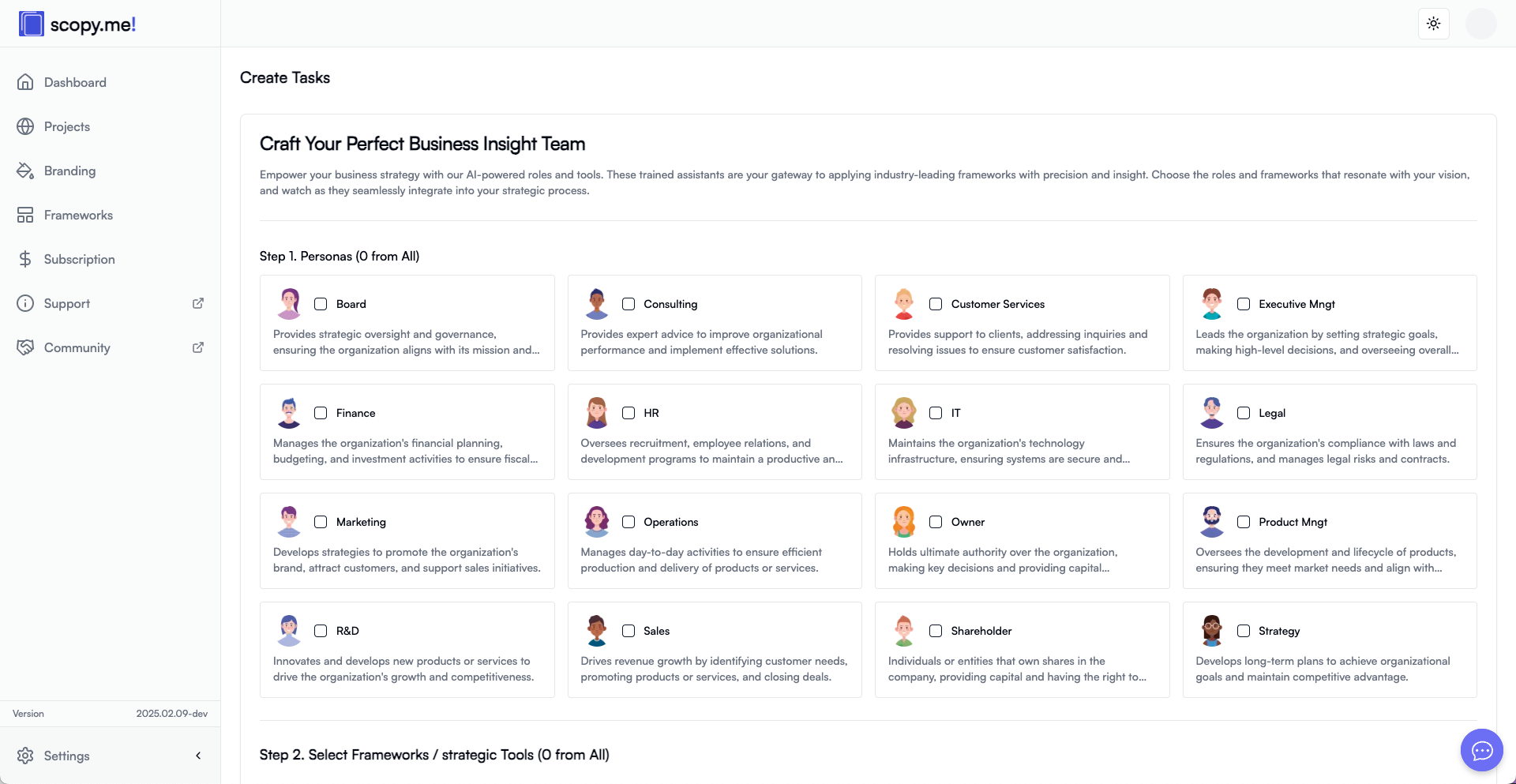Toggle the light/dark theme sun icon
Screen dimensions: 1516x784
tap(1433, 24)
